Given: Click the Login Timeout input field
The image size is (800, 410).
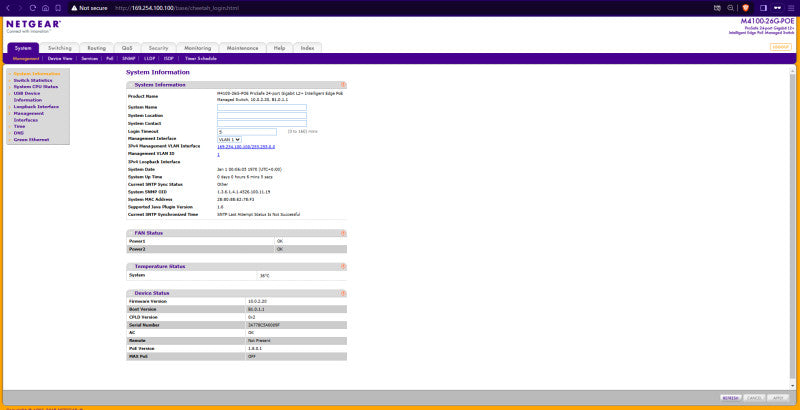Looking at the screenshot, I should click(x=247, y=132).
